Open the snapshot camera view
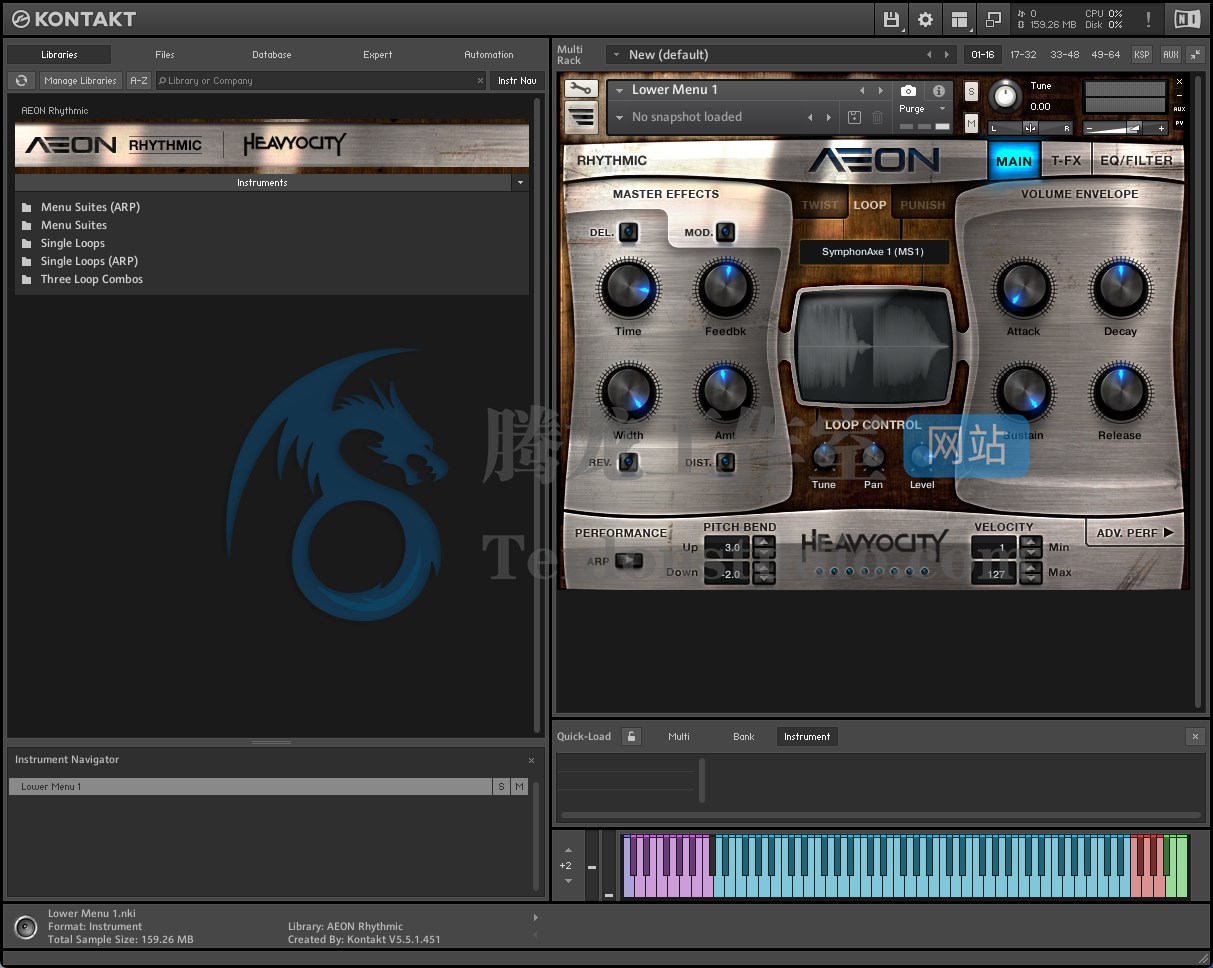The image size is (1213, 968). point(908,90)
